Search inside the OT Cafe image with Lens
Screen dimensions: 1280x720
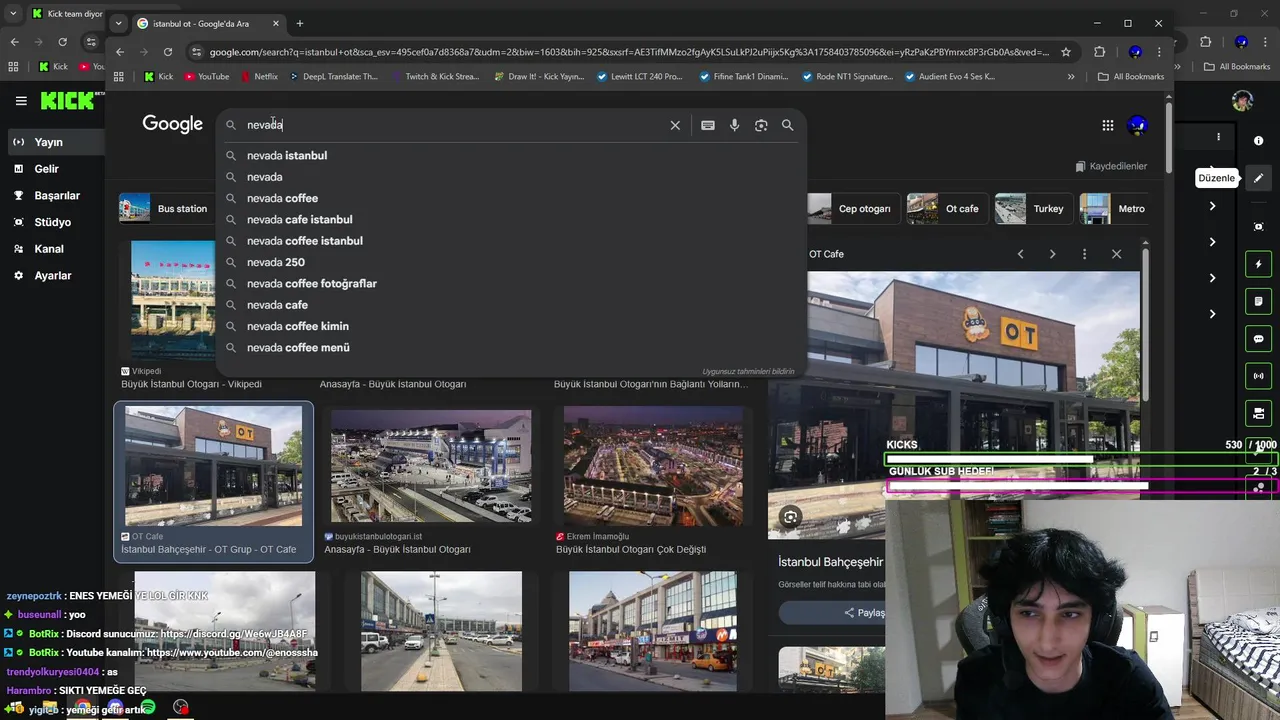pos(791,517)
